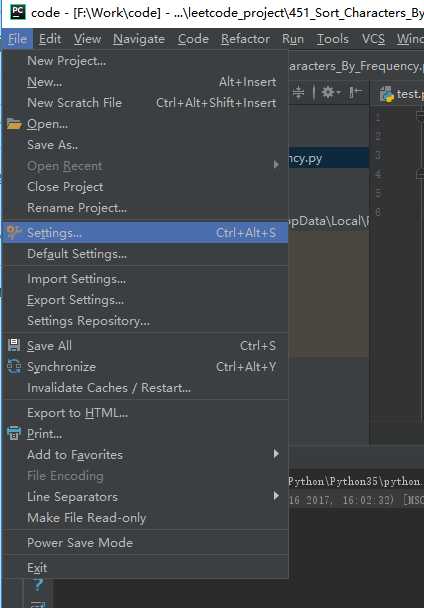Switch to the test.py editor tab

[x=400, y=93]
